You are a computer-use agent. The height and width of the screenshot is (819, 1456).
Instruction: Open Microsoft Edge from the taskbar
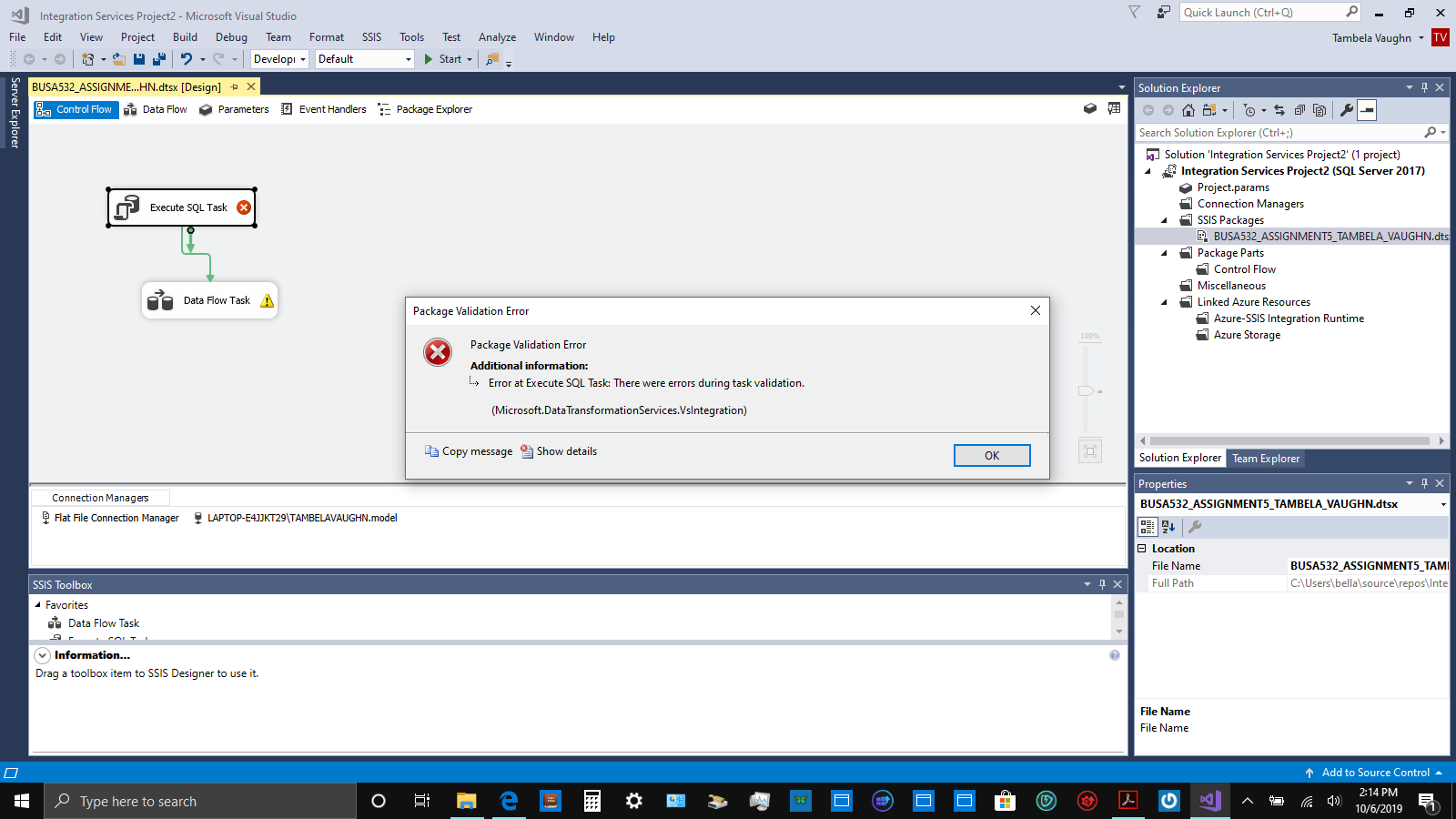pyautogui.click(x=509, y=801)
